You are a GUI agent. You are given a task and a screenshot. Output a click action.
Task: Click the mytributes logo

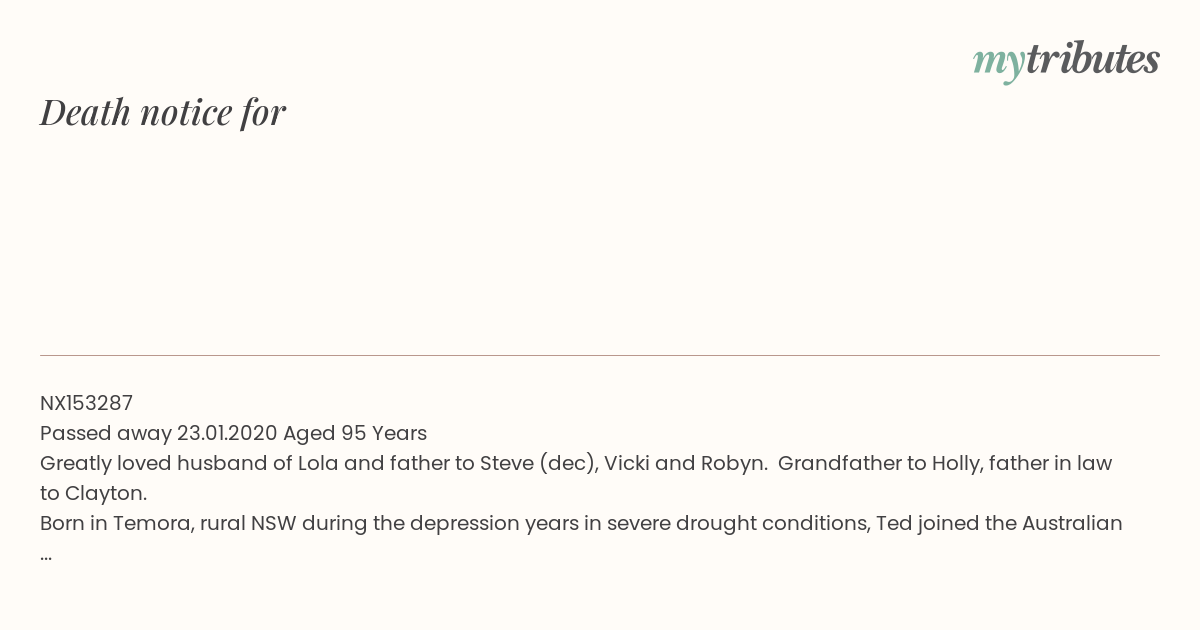point(1066,60)
